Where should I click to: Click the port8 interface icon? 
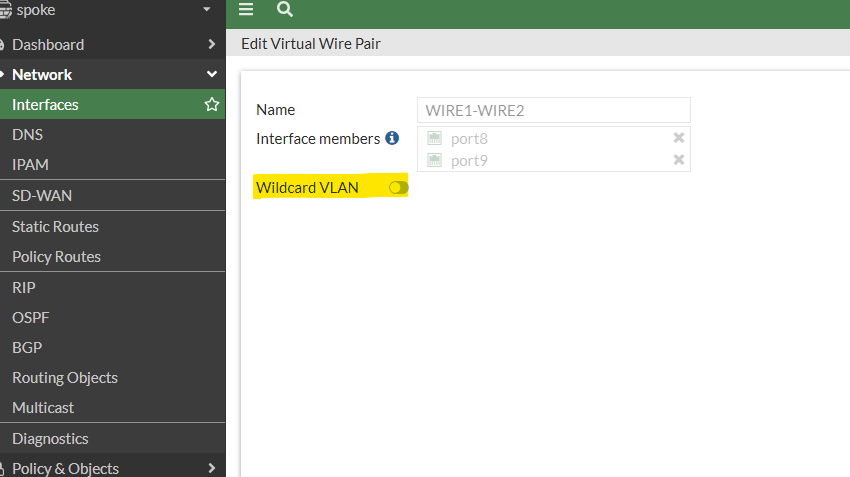434,138
